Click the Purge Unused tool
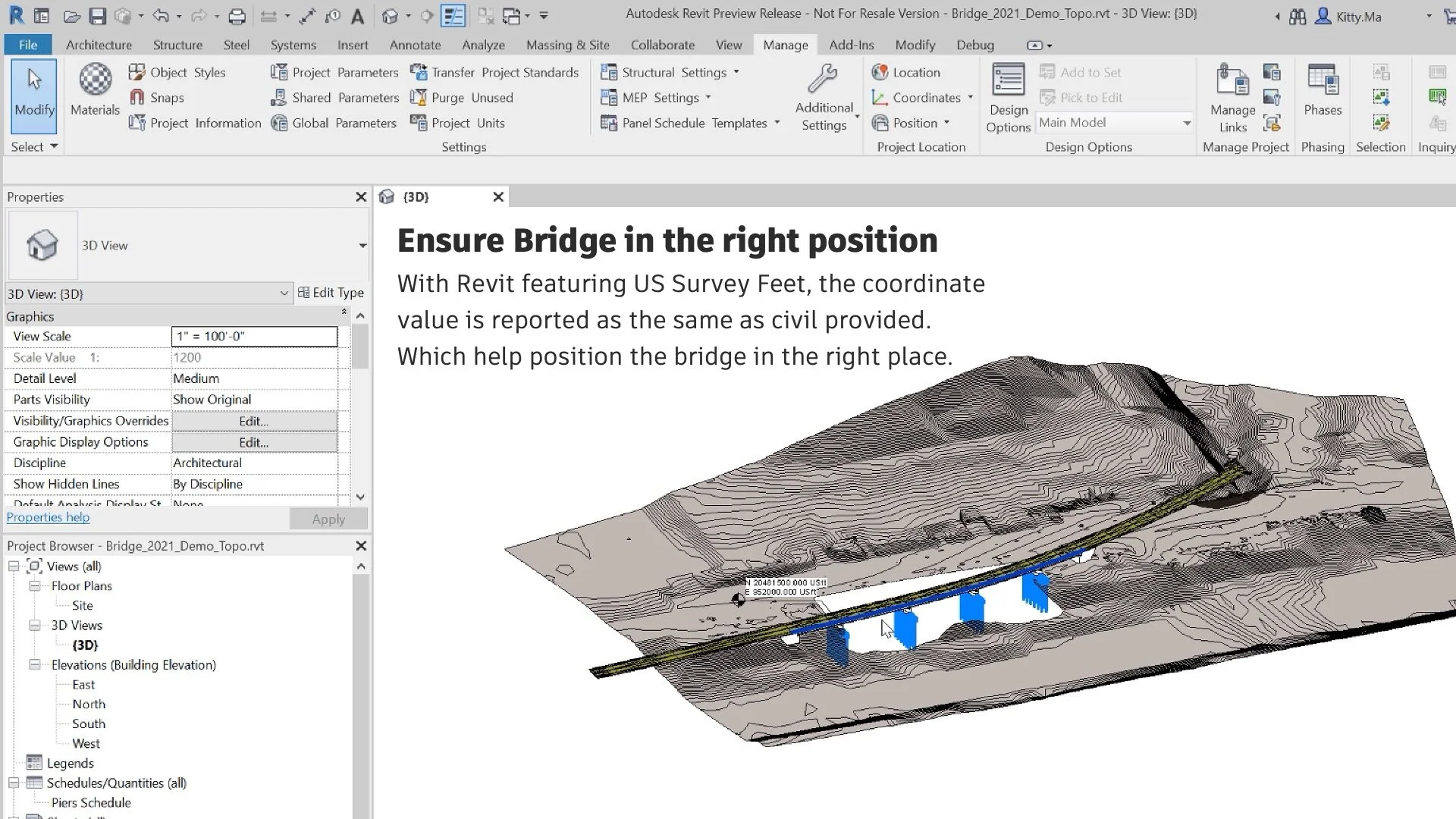The width and height of the screenshot is (1456, 819). 462,98
